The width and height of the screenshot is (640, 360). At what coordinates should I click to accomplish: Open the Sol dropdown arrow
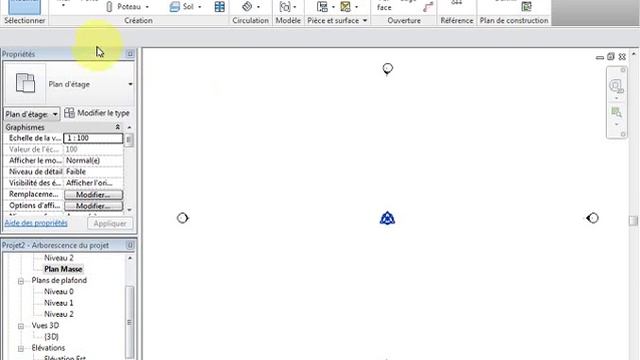pos(200,7)
